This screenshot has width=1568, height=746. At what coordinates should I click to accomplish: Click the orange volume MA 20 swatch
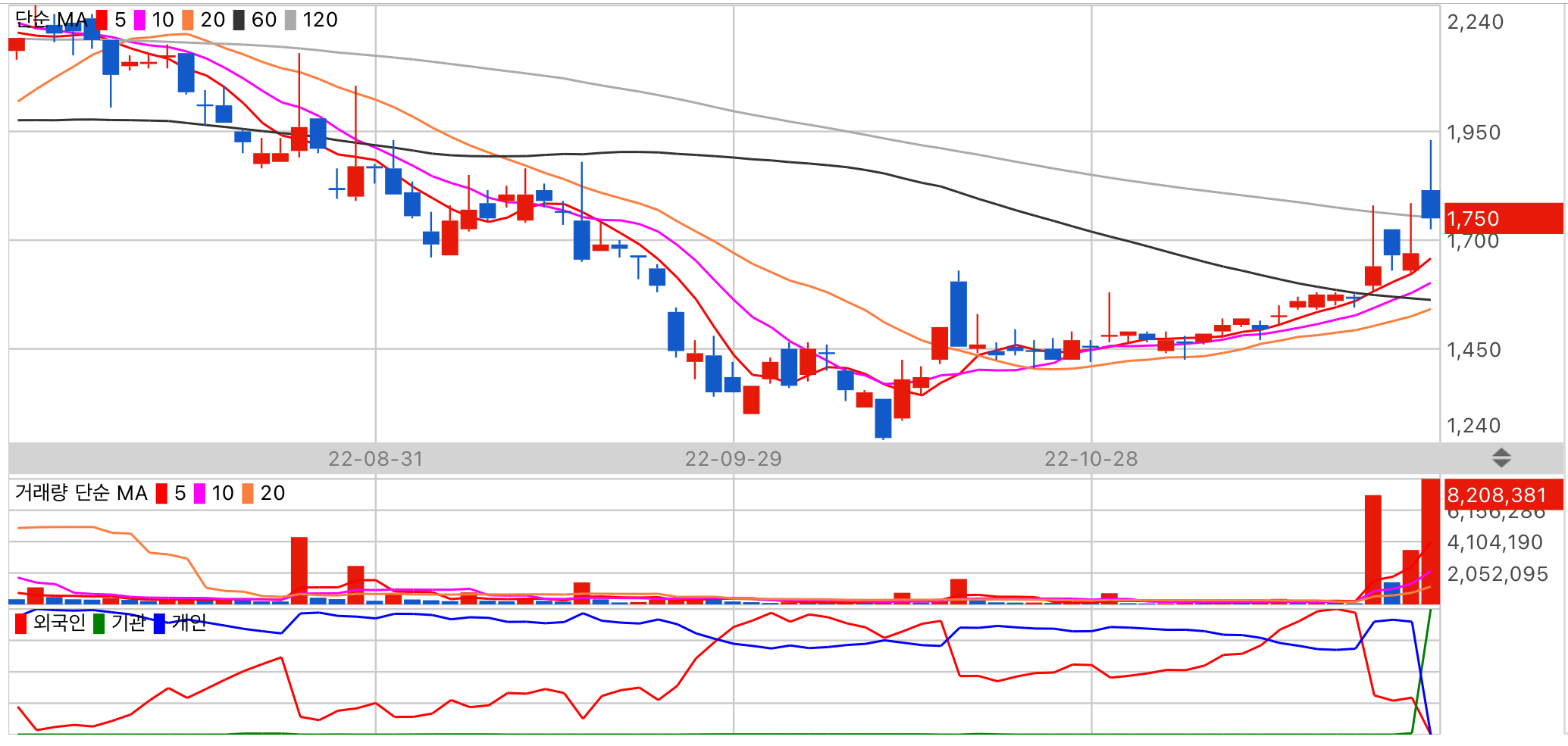coord(248,494)
